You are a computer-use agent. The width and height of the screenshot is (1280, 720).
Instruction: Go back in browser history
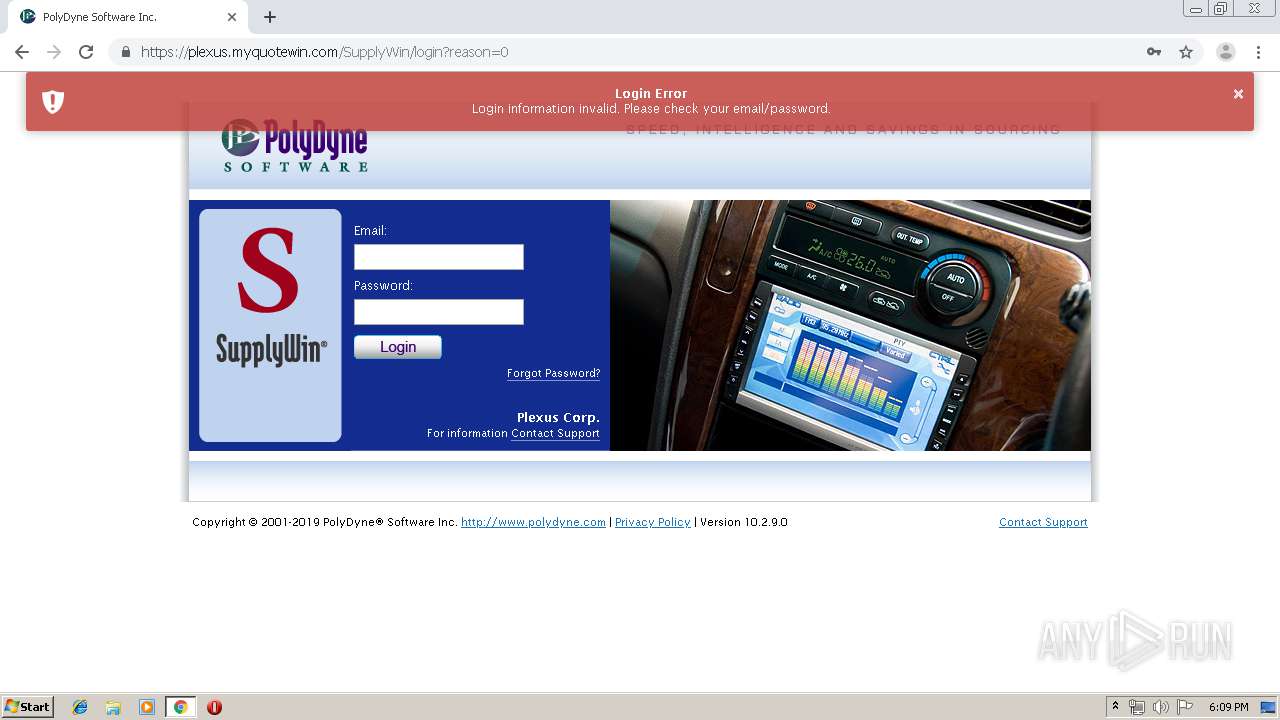[x=22, y=52]
